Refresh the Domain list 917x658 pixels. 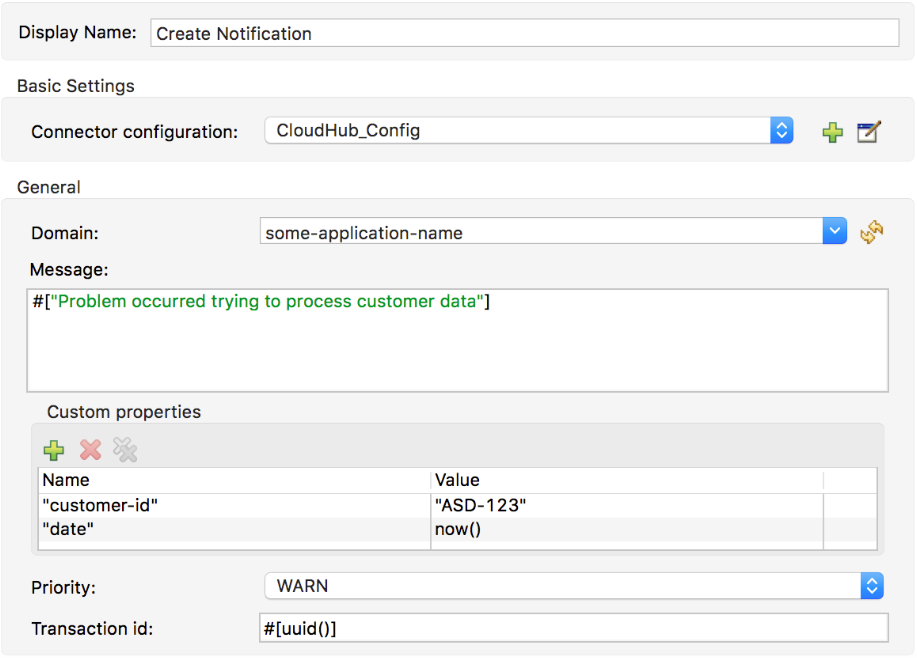click(x=872, y=233)
